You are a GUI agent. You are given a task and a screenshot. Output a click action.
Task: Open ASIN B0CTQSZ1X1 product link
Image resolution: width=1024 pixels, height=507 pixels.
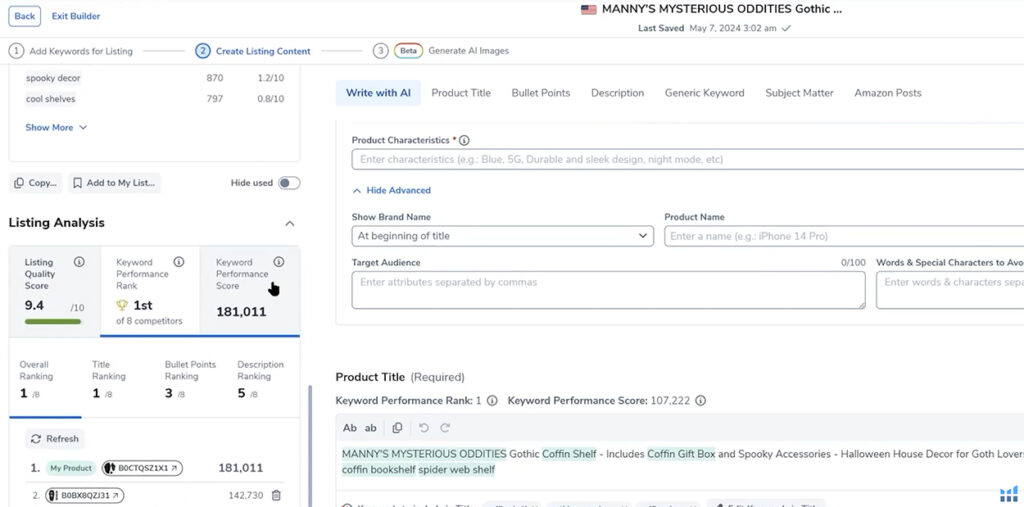[x=142, y=468]
